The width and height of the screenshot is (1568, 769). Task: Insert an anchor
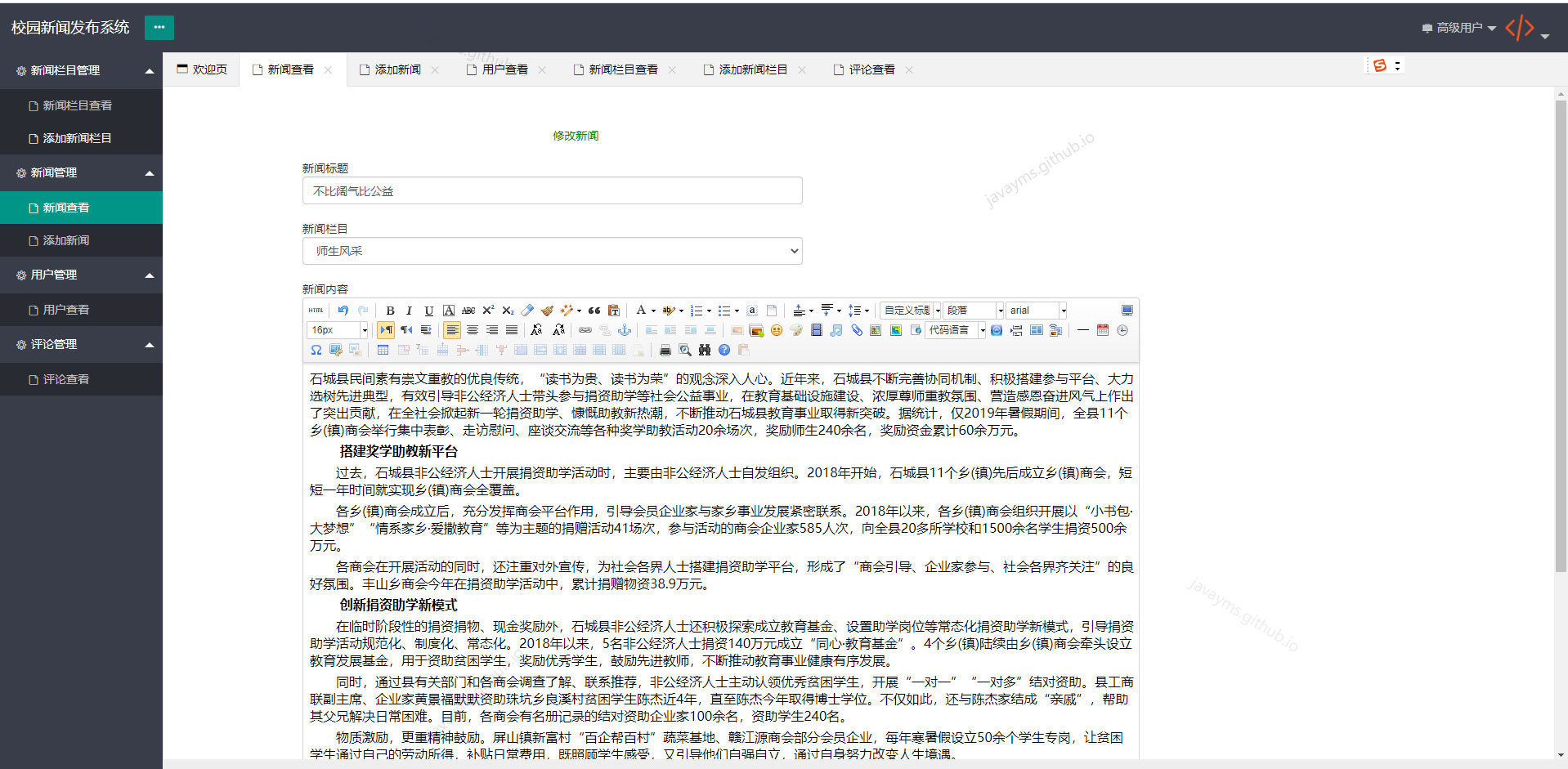tap(624, 330)
